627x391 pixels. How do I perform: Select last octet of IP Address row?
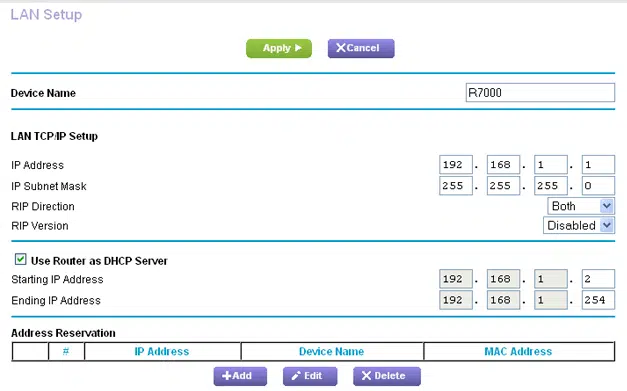pos(598,165)
